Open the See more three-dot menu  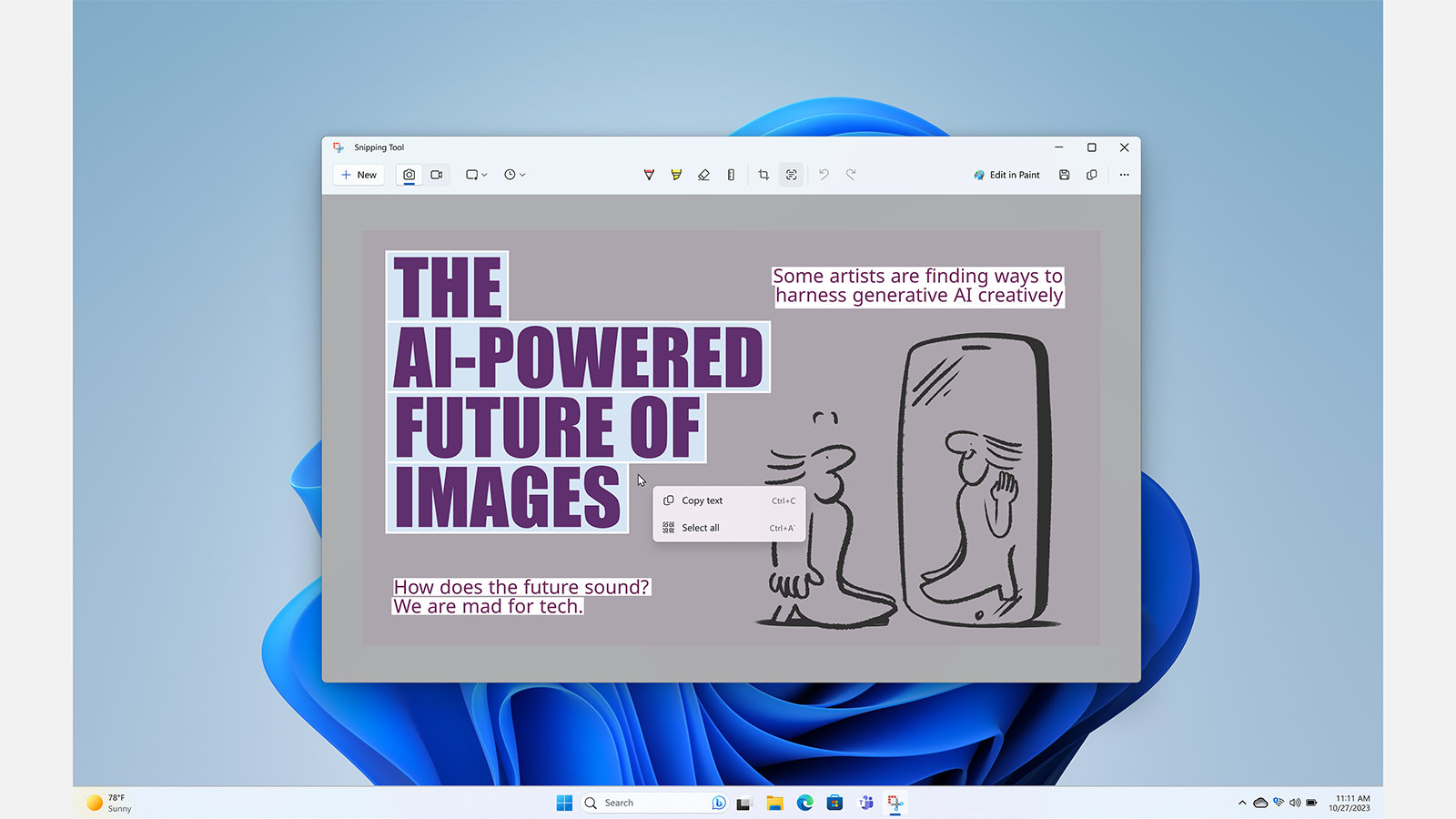(1124, 175)
